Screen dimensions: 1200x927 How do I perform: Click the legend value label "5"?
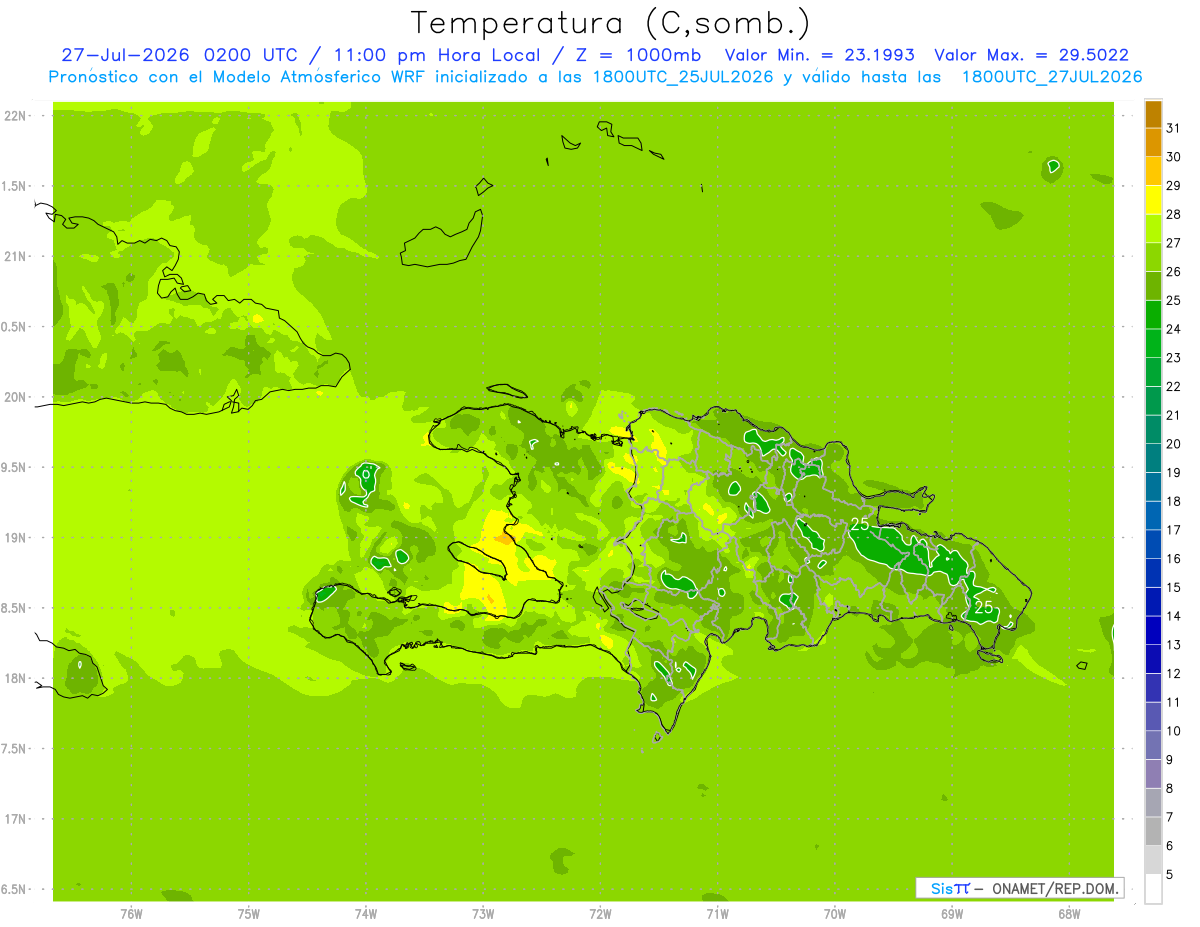(x=1170, y=875)
